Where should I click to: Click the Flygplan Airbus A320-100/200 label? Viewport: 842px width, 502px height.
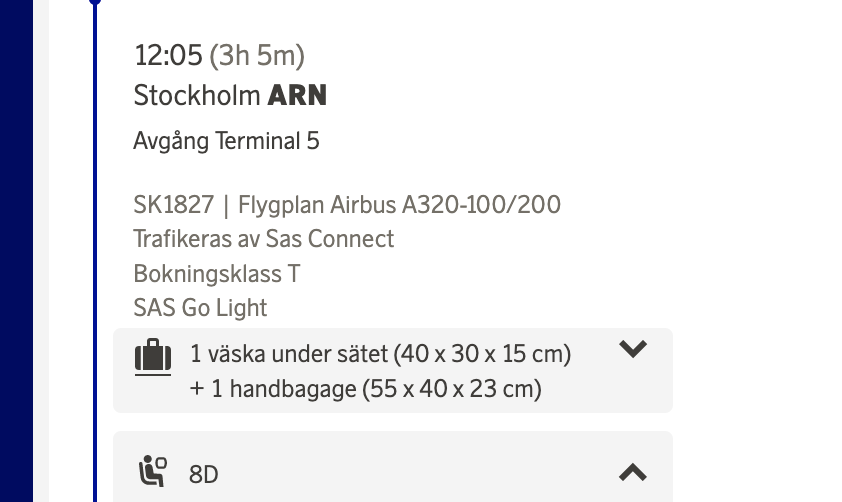(x=399, y=205)
